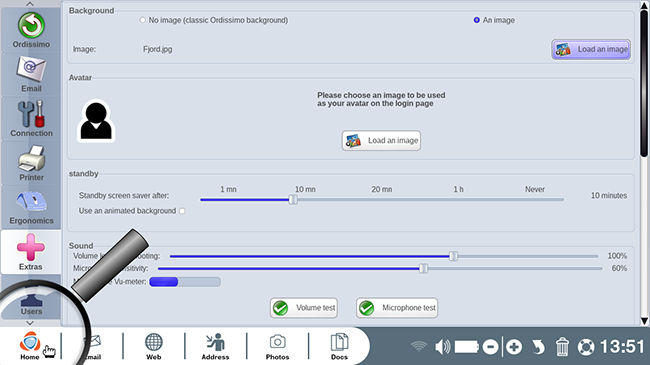Zoom in with the plus icon

[514, 347]
